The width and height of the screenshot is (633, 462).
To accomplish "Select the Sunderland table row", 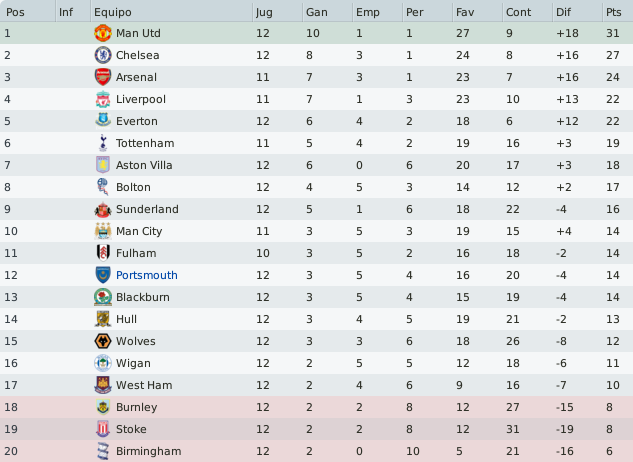I will tap(316, 209).
